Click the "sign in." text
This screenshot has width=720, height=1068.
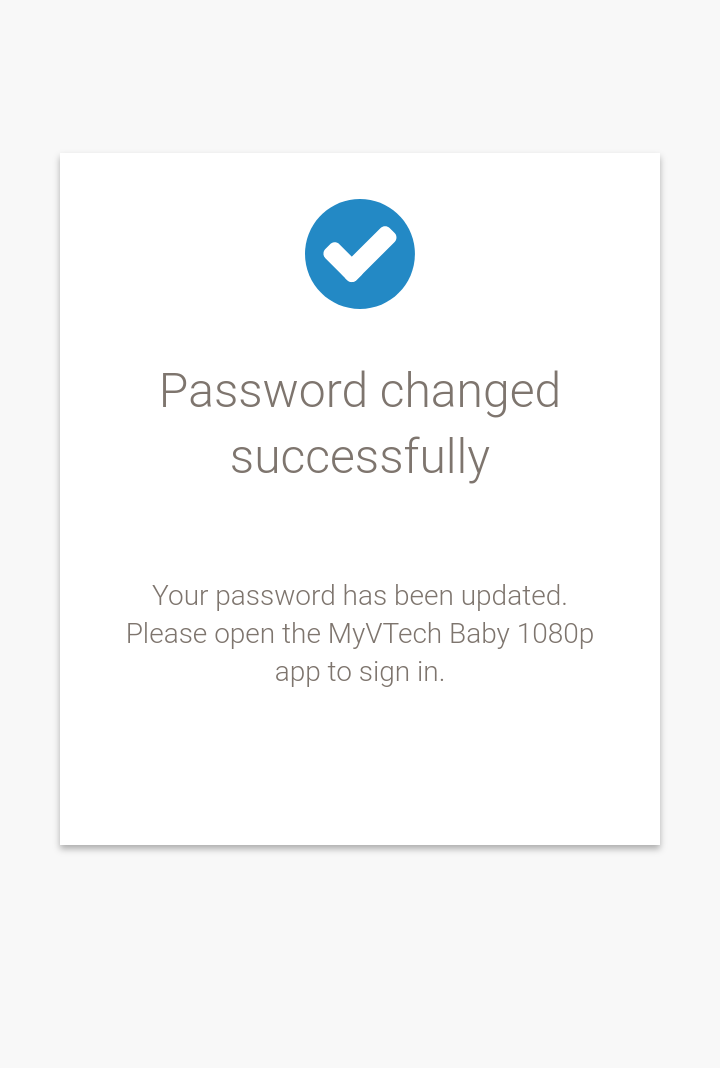tap(402, 672)
